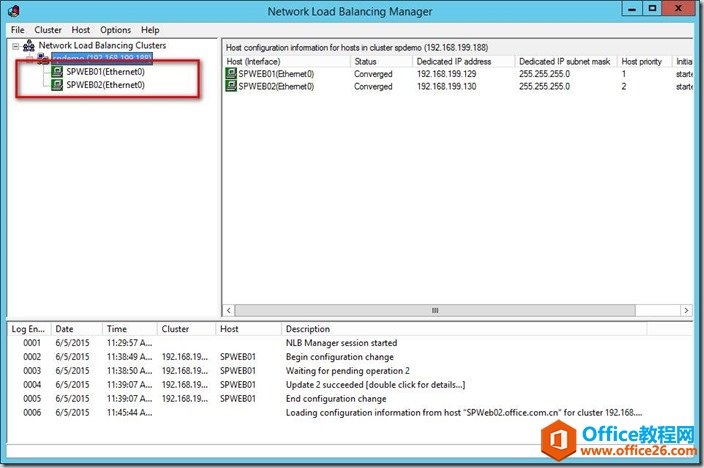Click SPWEB02 host icon in host list

pos(231,86)
